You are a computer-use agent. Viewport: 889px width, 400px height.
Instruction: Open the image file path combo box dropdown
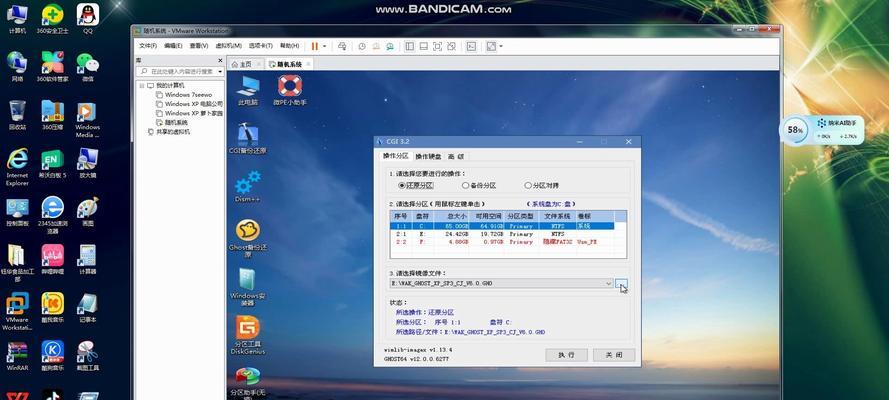[608, 283]
